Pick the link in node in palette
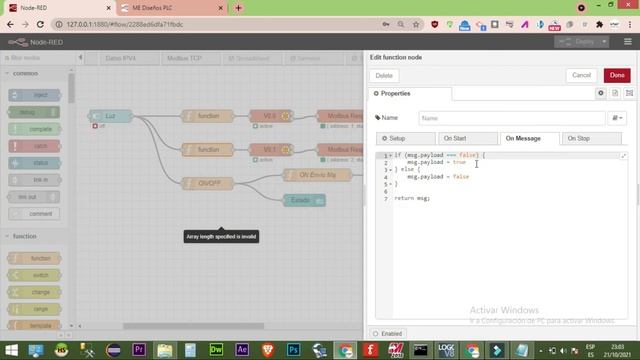 pyautogui.click(x=34, y=180)
